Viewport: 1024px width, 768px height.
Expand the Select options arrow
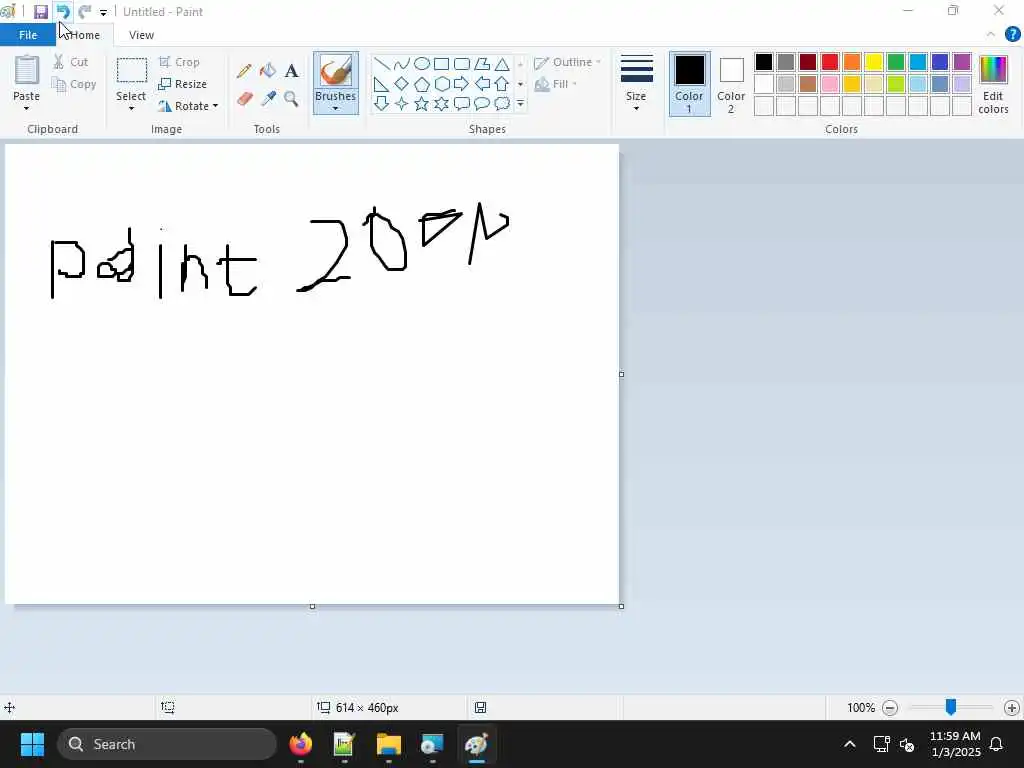click(x=131, y=108)
